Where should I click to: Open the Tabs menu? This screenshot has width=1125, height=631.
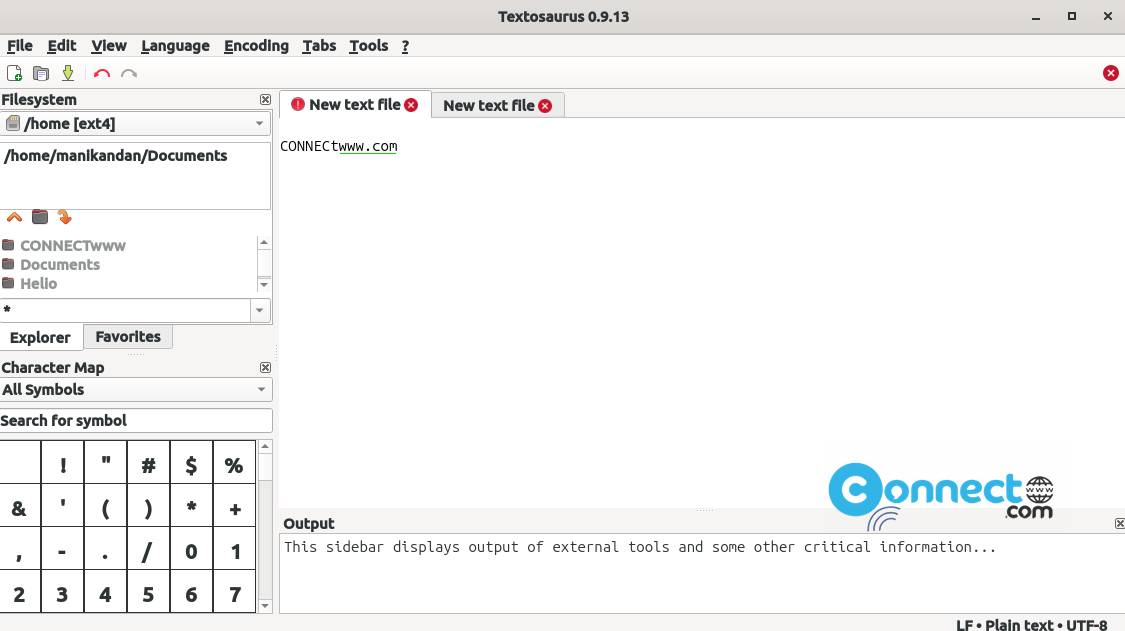tap(319, 46)
